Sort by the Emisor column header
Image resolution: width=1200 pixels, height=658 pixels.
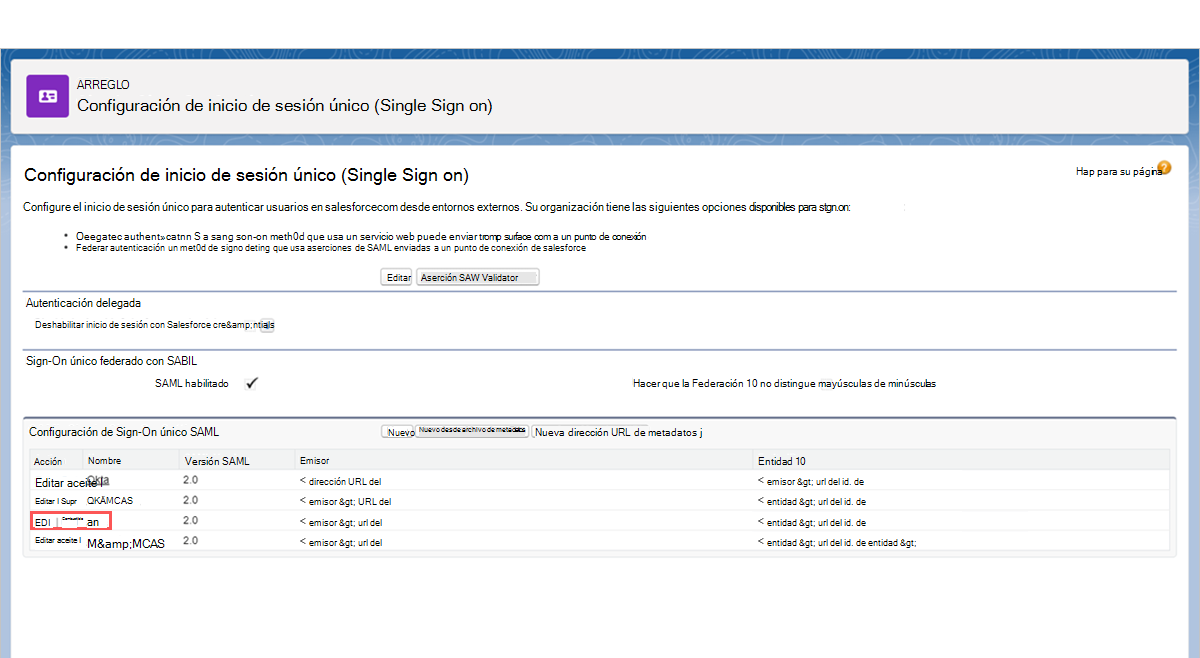314,460
